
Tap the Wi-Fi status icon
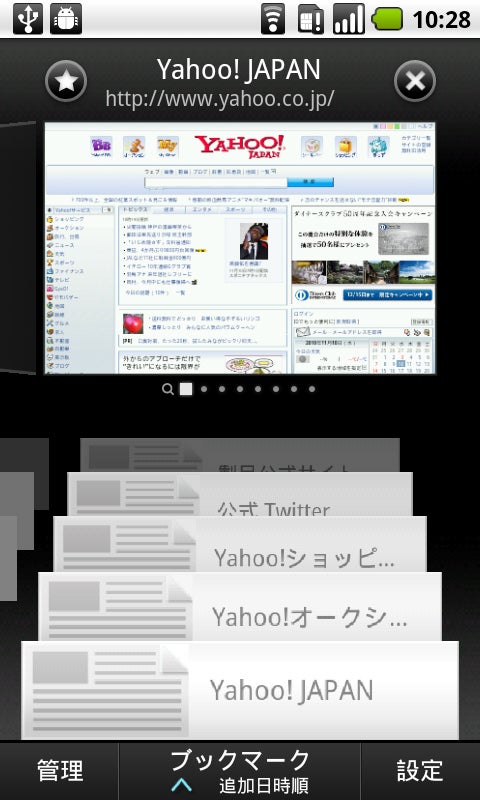(x=273, y=19)
